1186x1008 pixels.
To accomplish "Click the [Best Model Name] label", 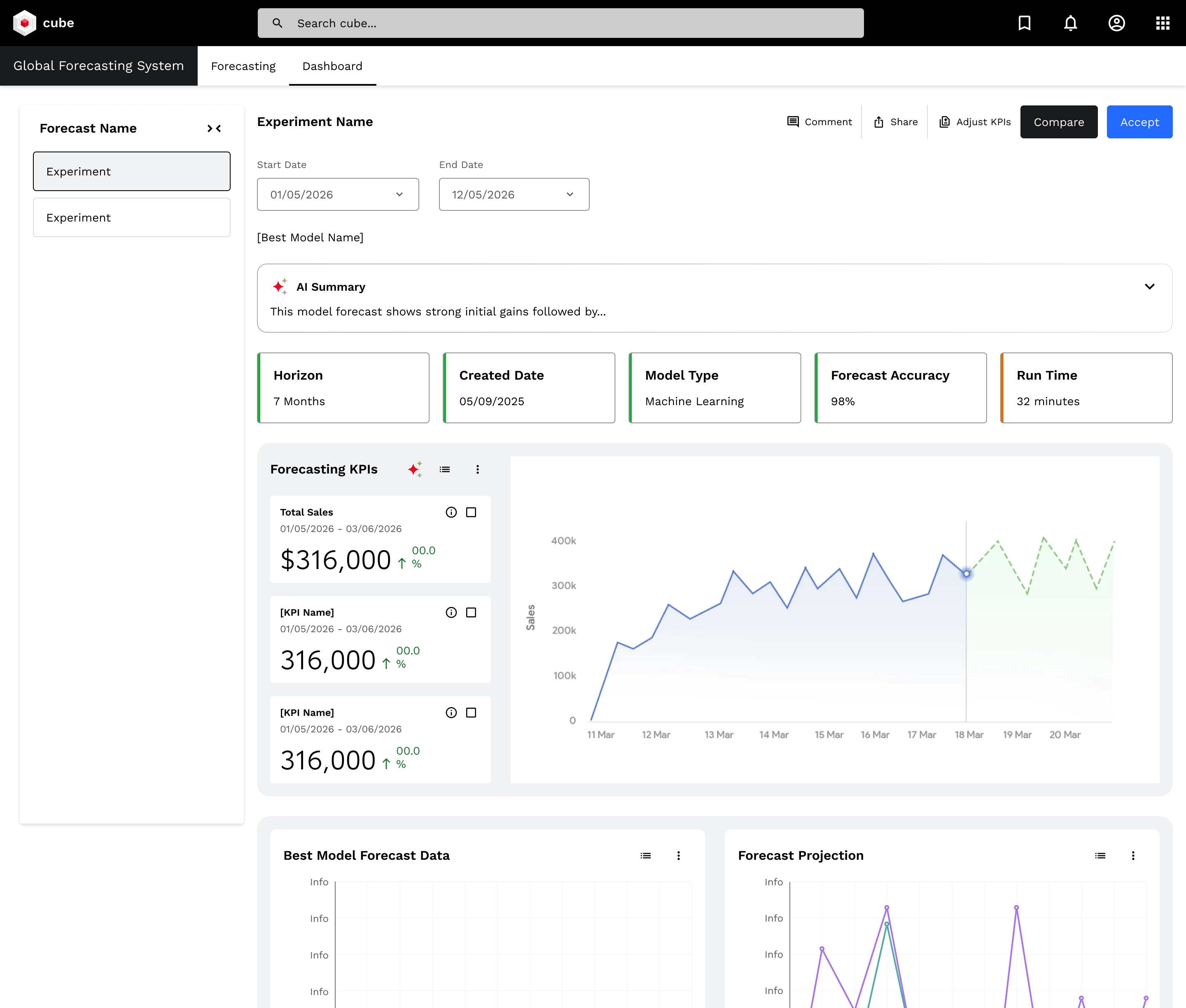I will tap(311, 238).
